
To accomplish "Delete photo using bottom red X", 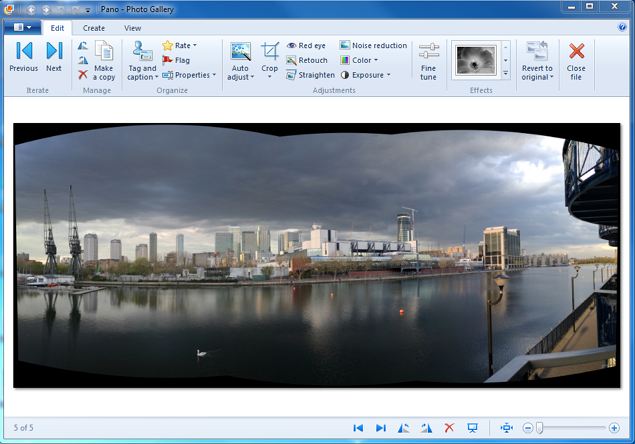I will point(449,428).
